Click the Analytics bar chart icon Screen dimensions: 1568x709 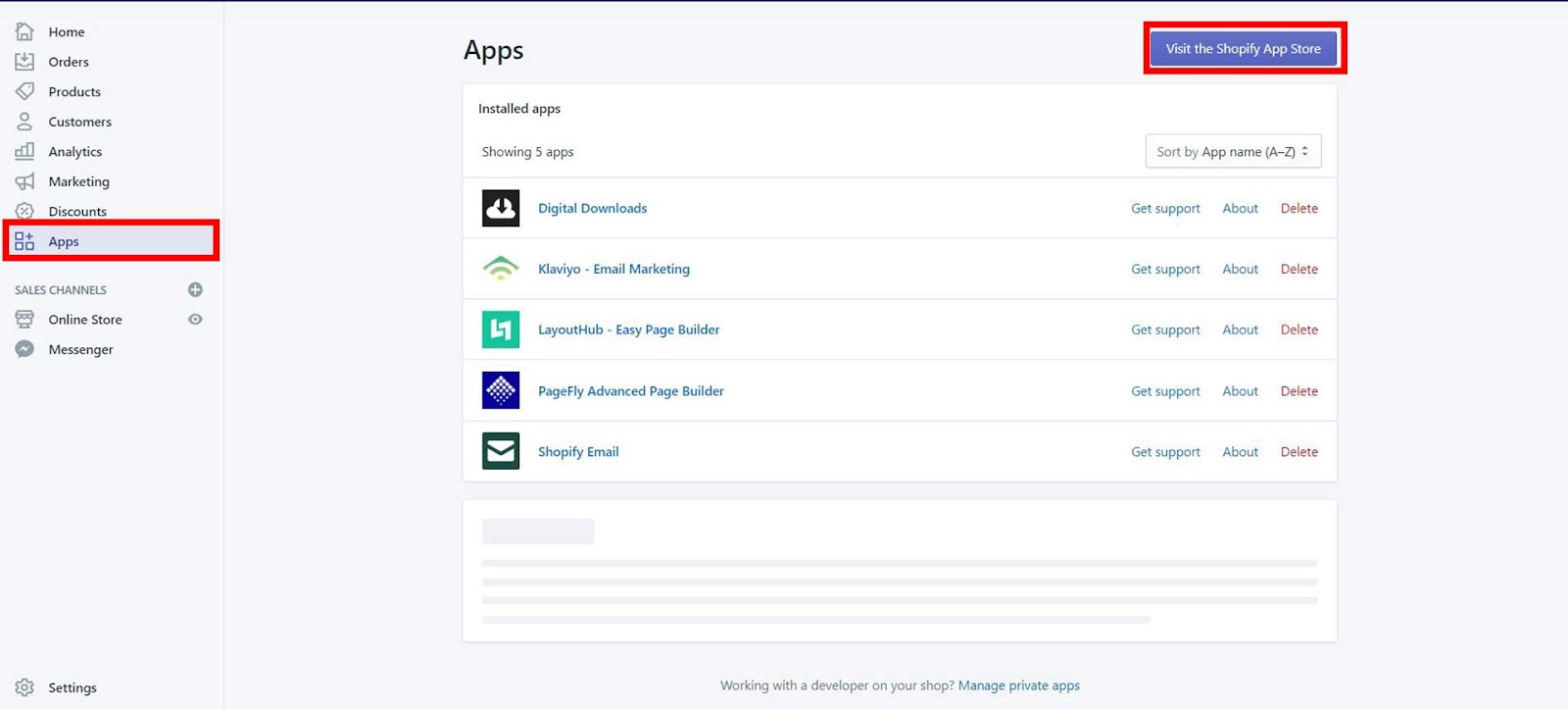click(24, 151)
